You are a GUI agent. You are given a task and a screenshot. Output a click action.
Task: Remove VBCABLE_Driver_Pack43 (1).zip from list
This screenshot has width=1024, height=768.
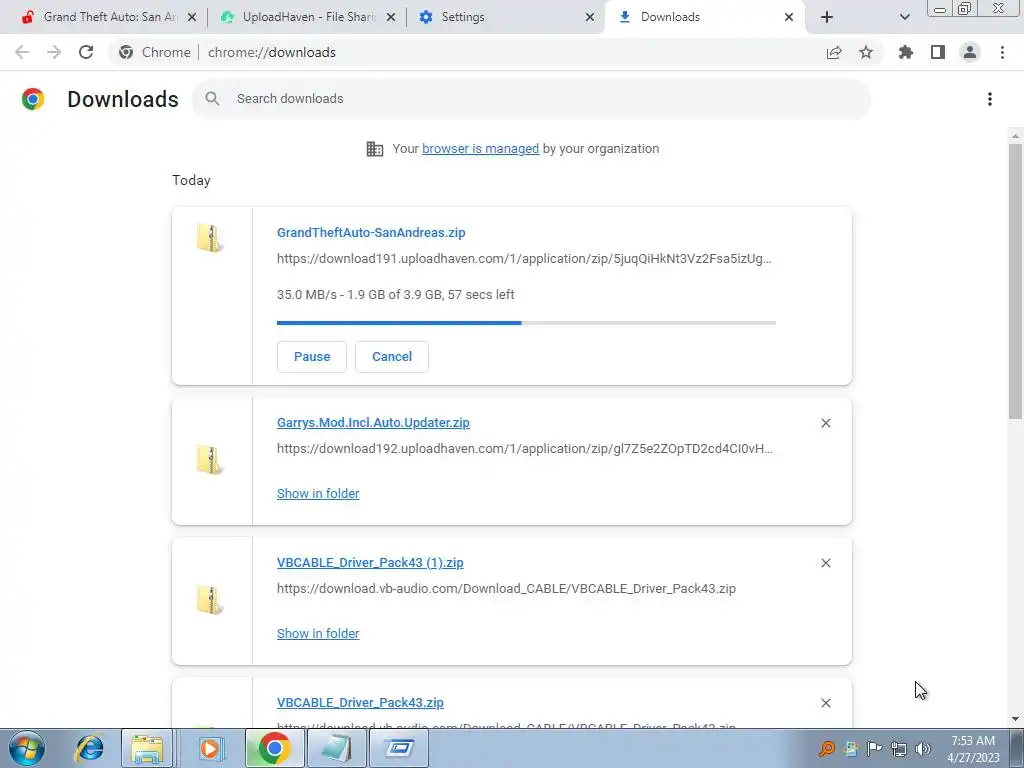point(825,563)
